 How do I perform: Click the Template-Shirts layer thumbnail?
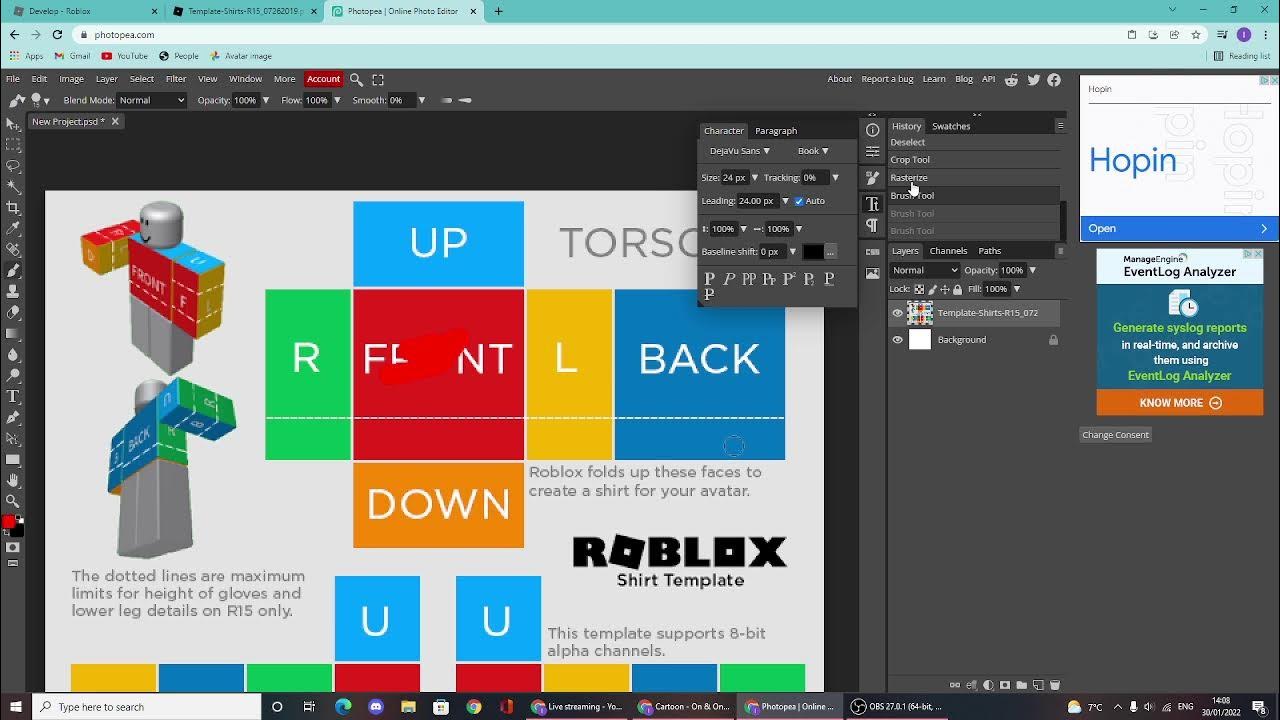(919, 313)
